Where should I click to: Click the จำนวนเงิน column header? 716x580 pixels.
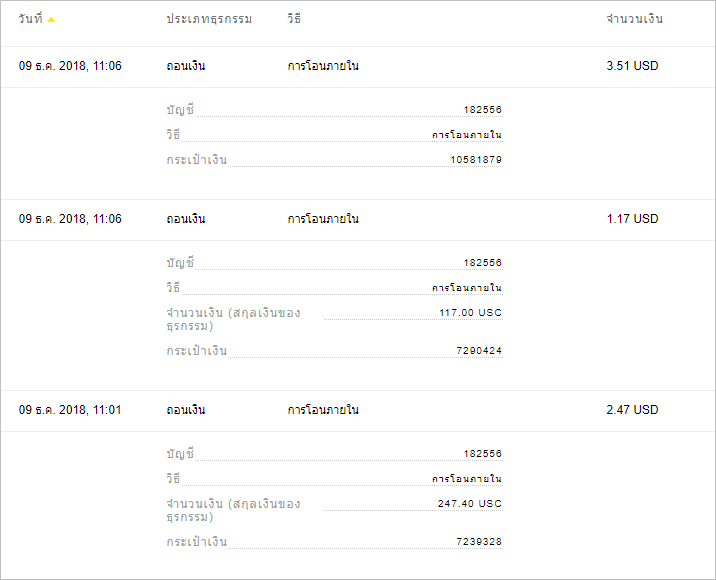tap(635, 19)
